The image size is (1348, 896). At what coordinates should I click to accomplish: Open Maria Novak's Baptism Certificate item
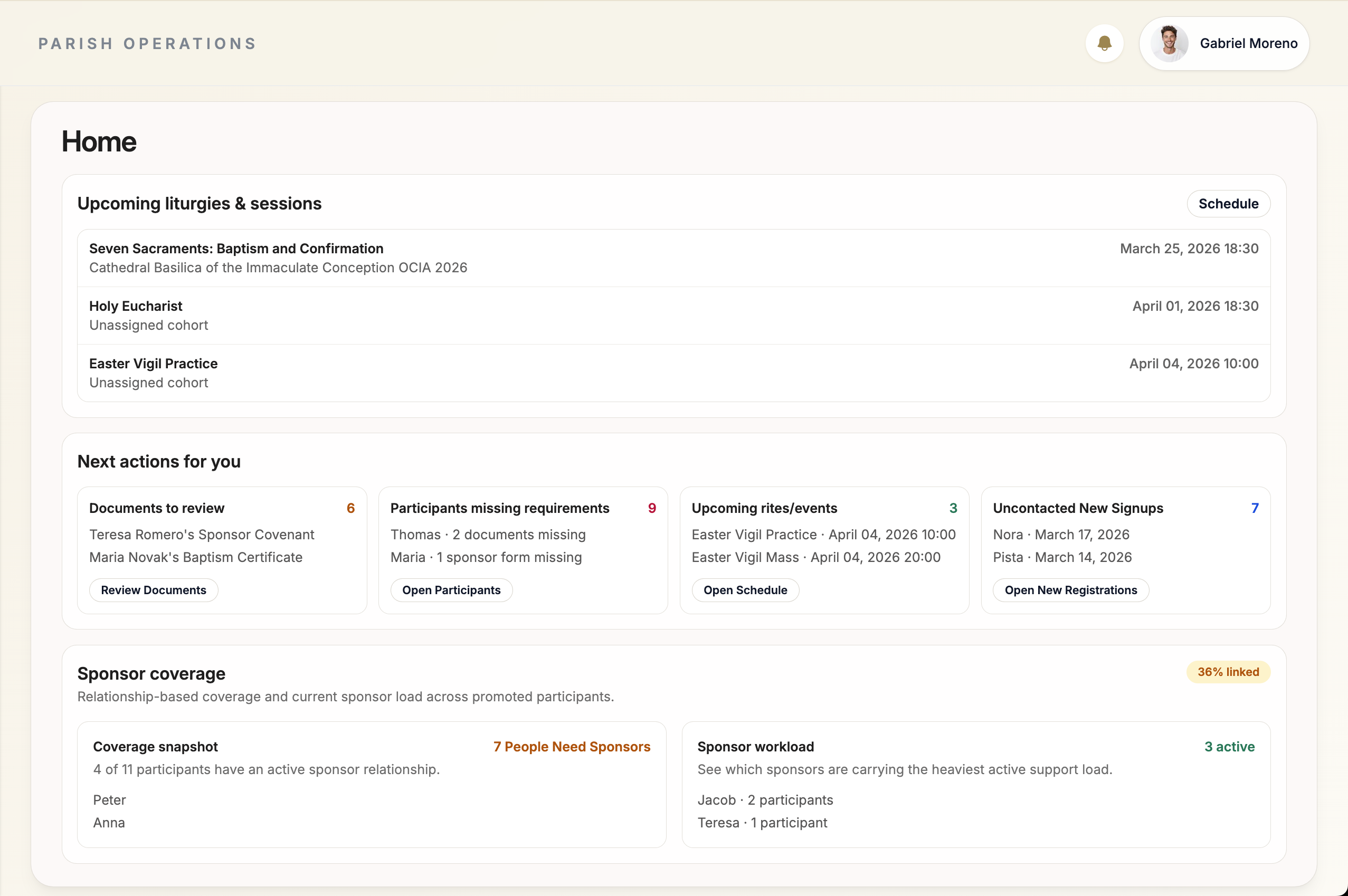196,558
